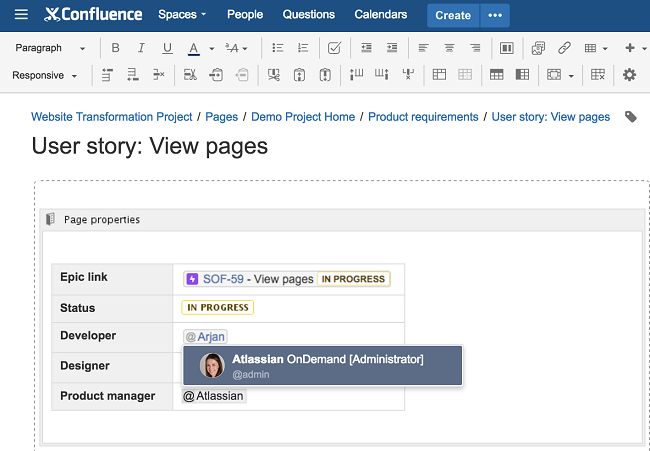The height and width of the screenshot is (451, 650).
Task: Open the Responsive table mode dropdown
Action: point(45,75)
